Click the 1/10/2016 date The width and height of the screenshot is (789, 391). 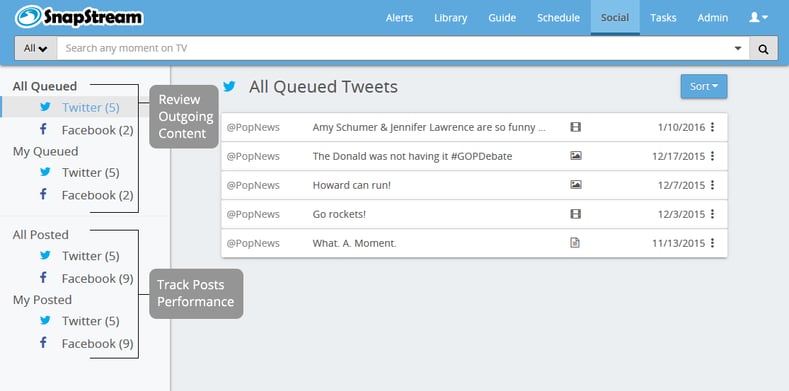pyautogui.click(x=681, y=127)
